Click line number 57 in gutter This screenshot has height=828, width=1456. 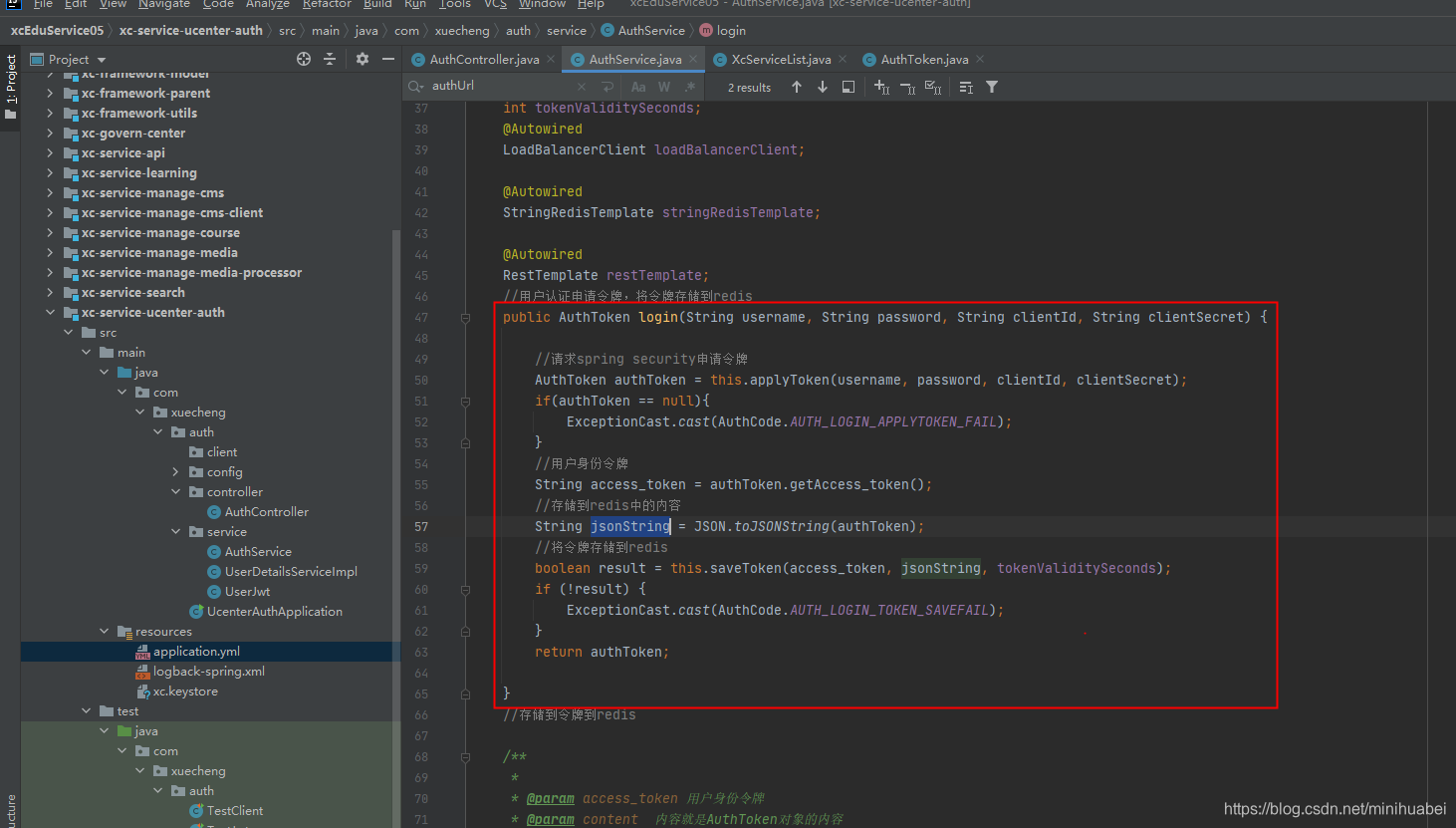click(421, 527)
